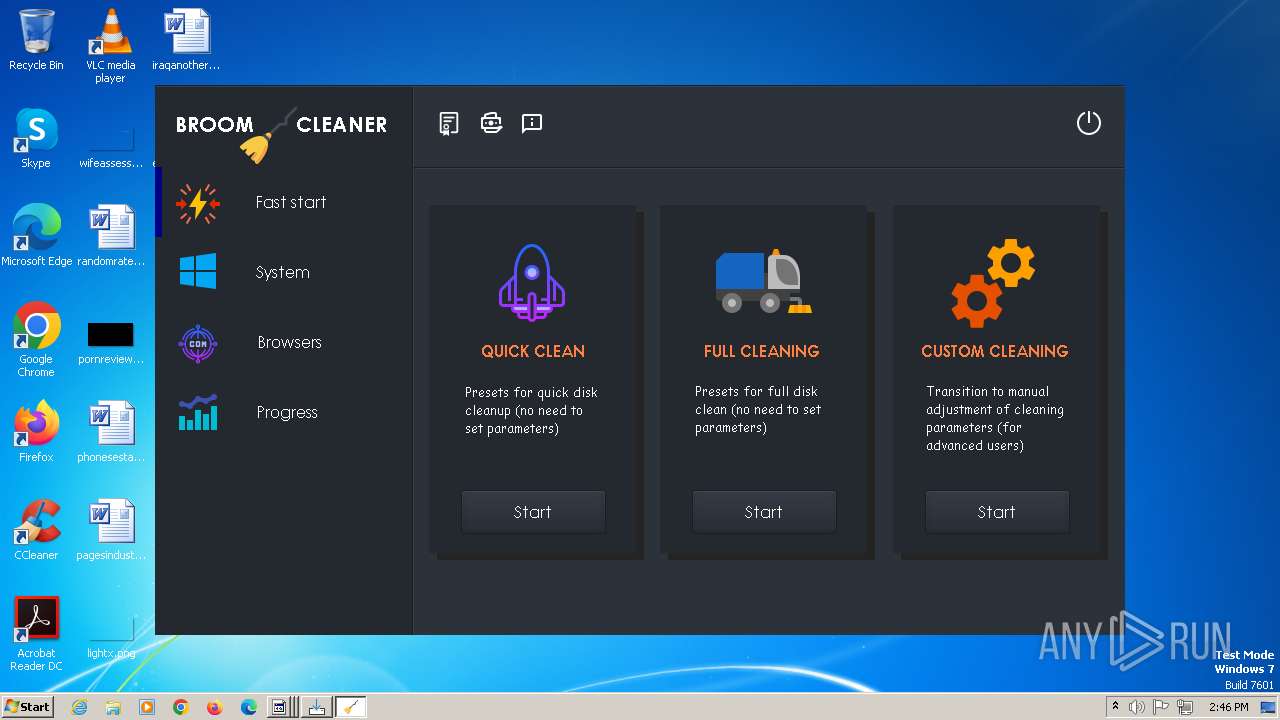This screenshot has height=720, width=1280.
Task: Launch Internet Explorer from the taskbar
Action: click(x=80, y=707)
